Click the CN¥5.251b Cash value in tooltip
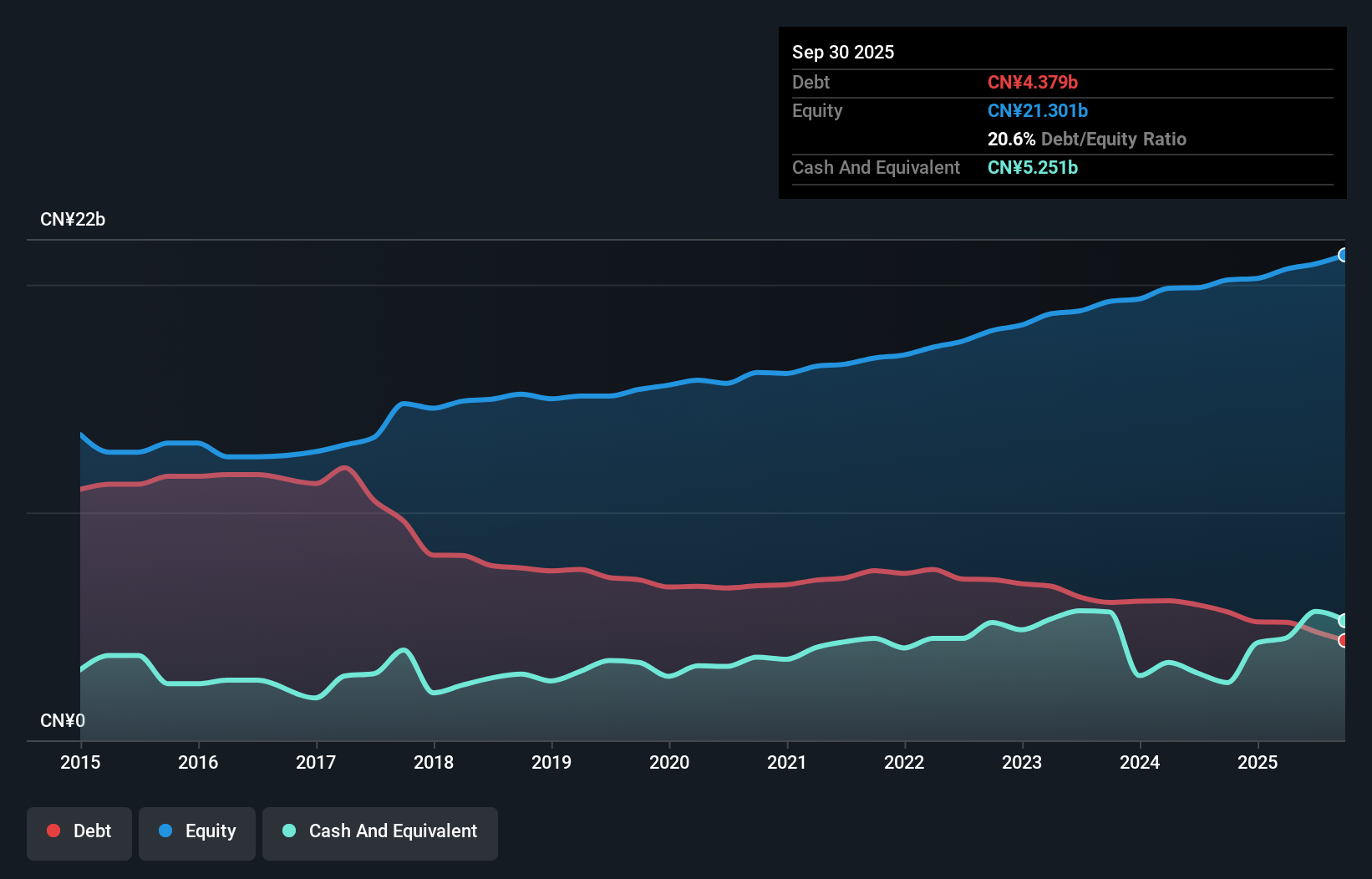 [1032, 167]
